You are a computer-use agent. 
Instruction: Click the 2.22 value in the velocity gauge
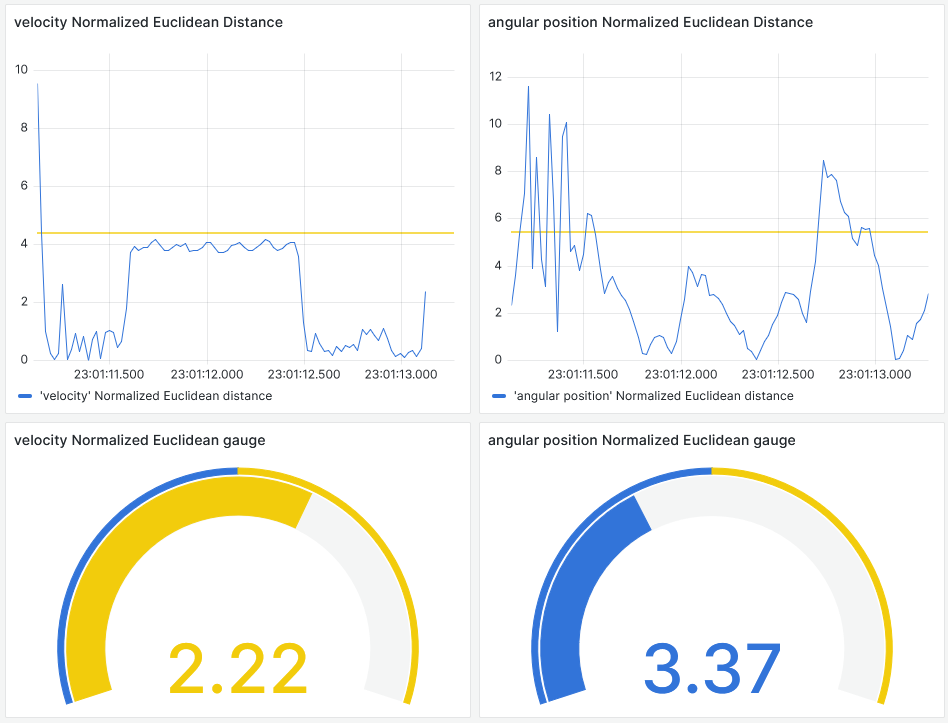pyautogui.click(x=238, y=668)
